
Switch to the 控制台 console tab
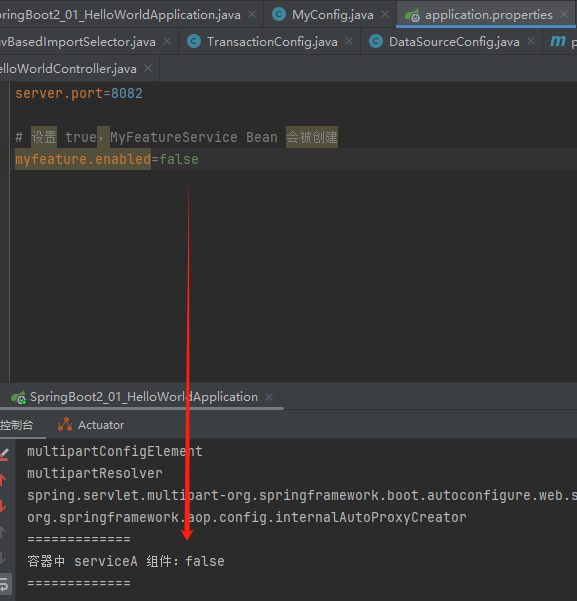coord(17,425)
